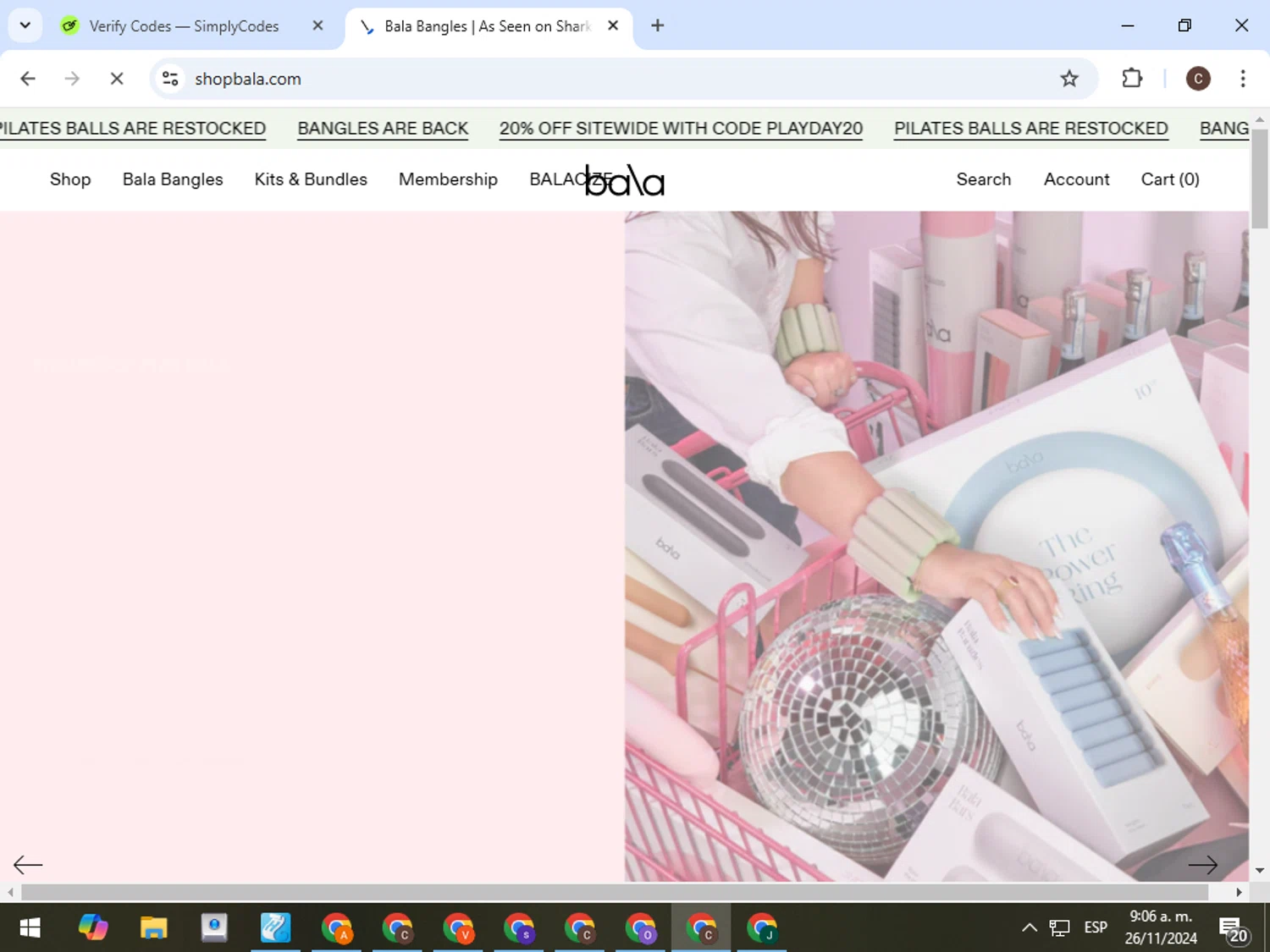
Task: Open a new tab with plus button
Action: click(x=658, y=25)
